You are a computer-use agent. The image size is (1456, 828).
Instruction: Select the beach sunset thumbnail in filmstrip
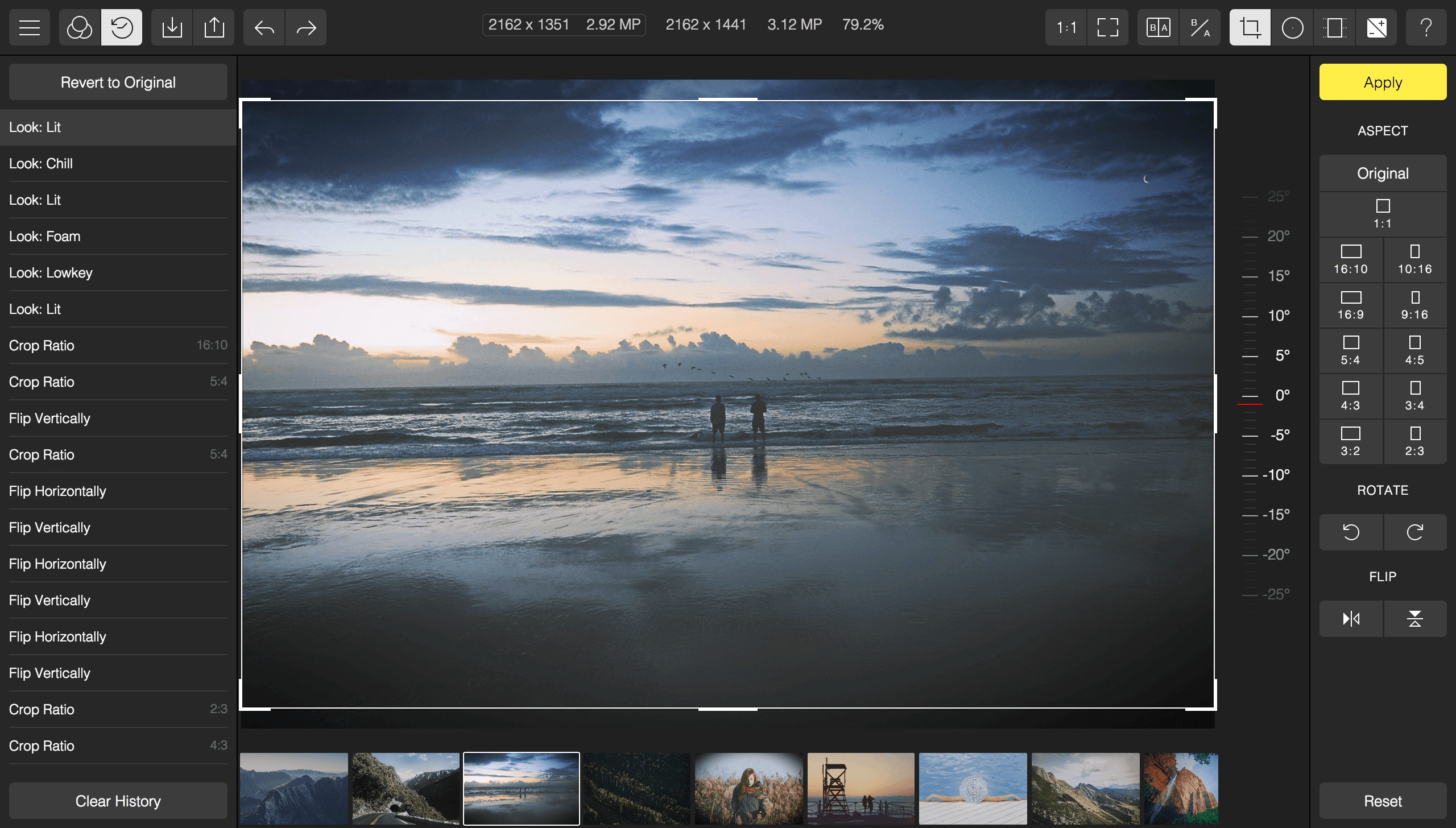point(521,789)
